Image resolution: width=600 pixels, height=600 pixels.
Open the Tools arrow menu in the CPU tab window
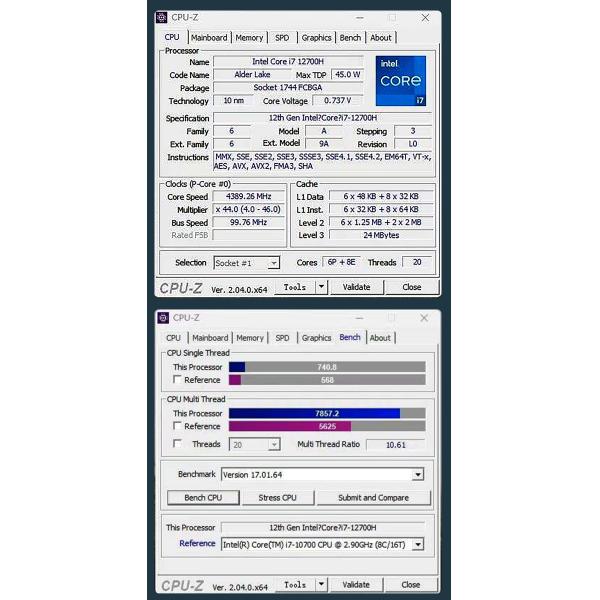321,287
